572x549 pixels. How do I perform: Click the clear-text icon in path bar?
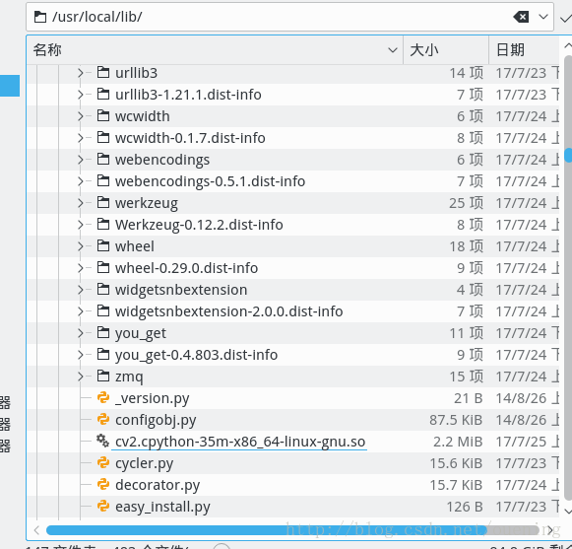[521, 17]
